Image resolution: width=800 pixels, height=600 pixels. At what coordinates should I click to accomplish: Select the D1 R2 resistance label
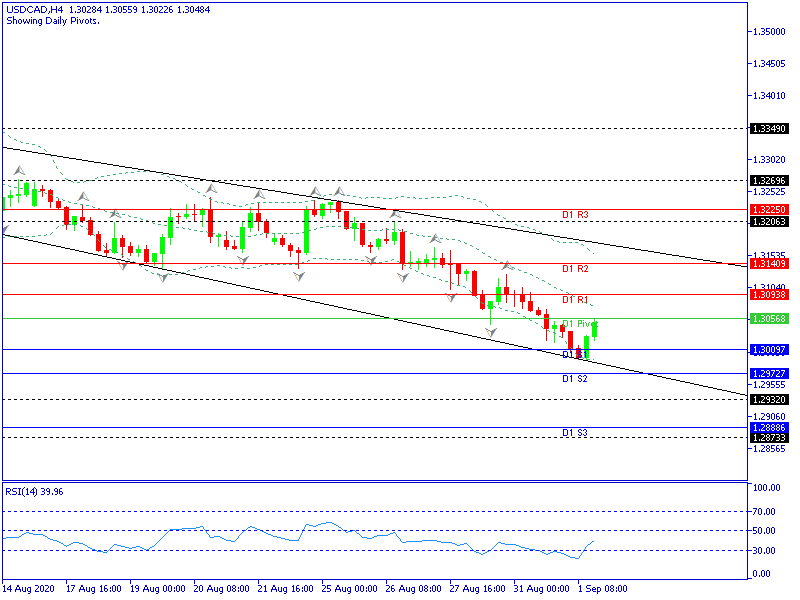click(574, 269)
